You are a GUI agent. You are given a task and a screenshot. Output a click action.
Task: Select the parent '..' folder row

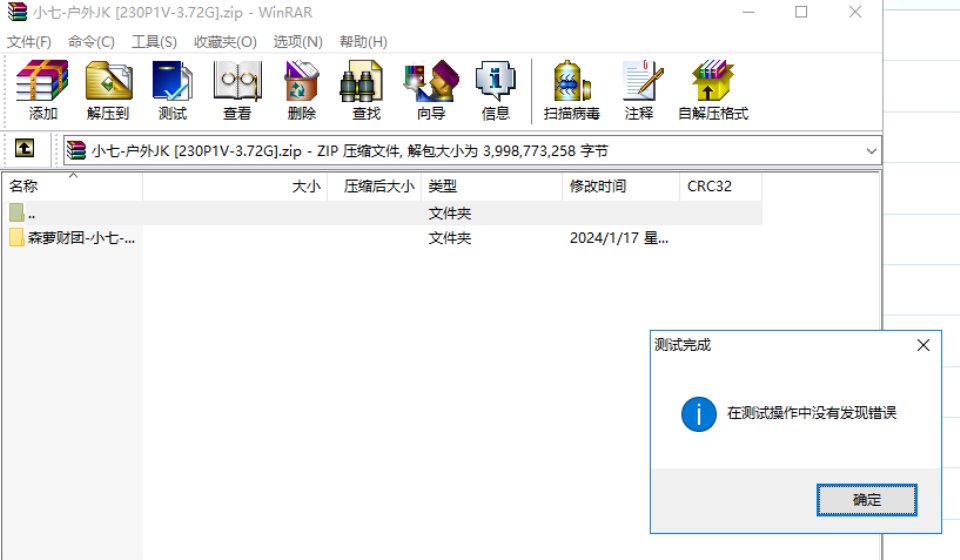pos(383,213)
